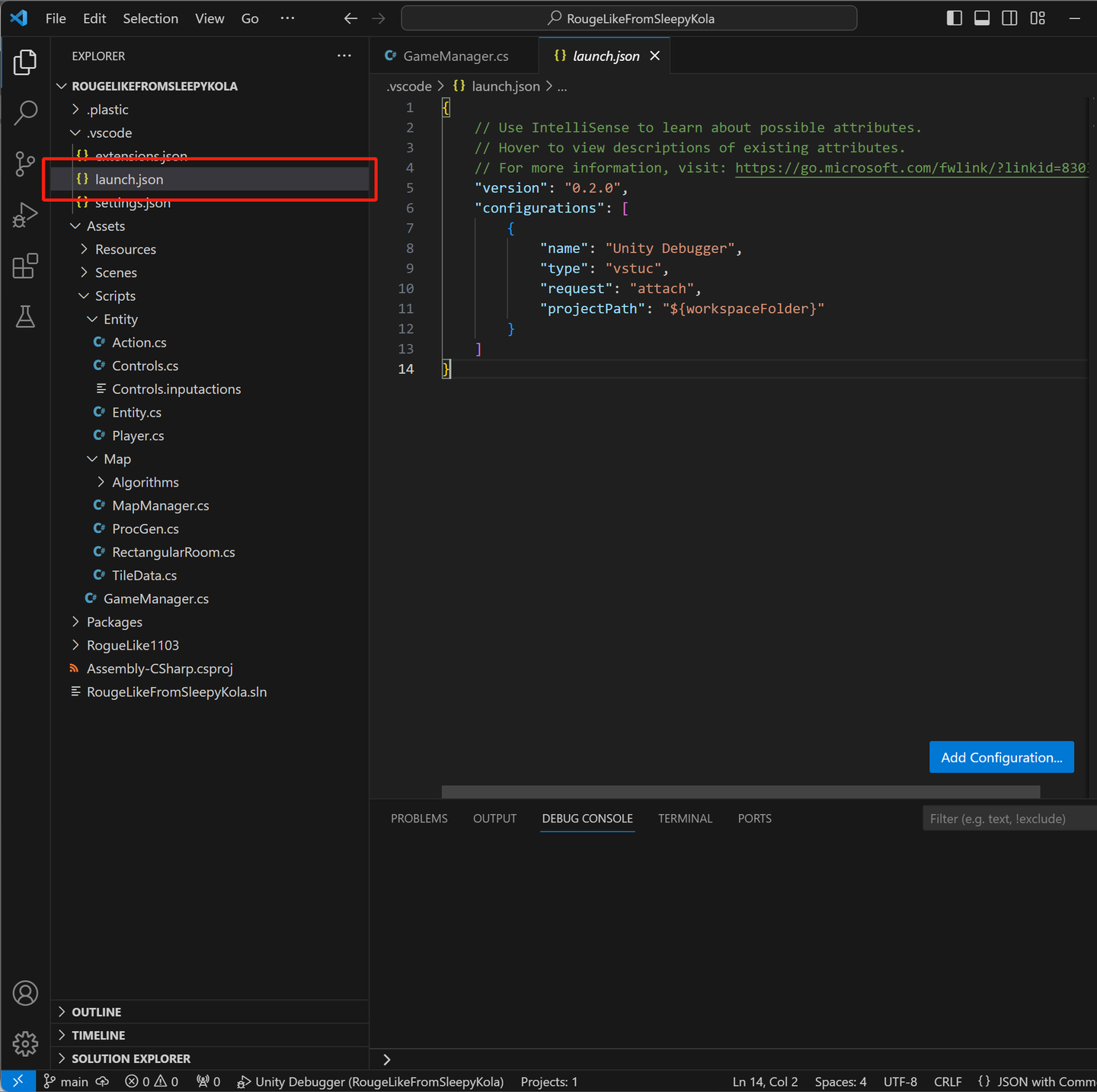1097x1092 pixels.
Task: Toggle the bottom panel visibility
Action: (x=982, y=18)
